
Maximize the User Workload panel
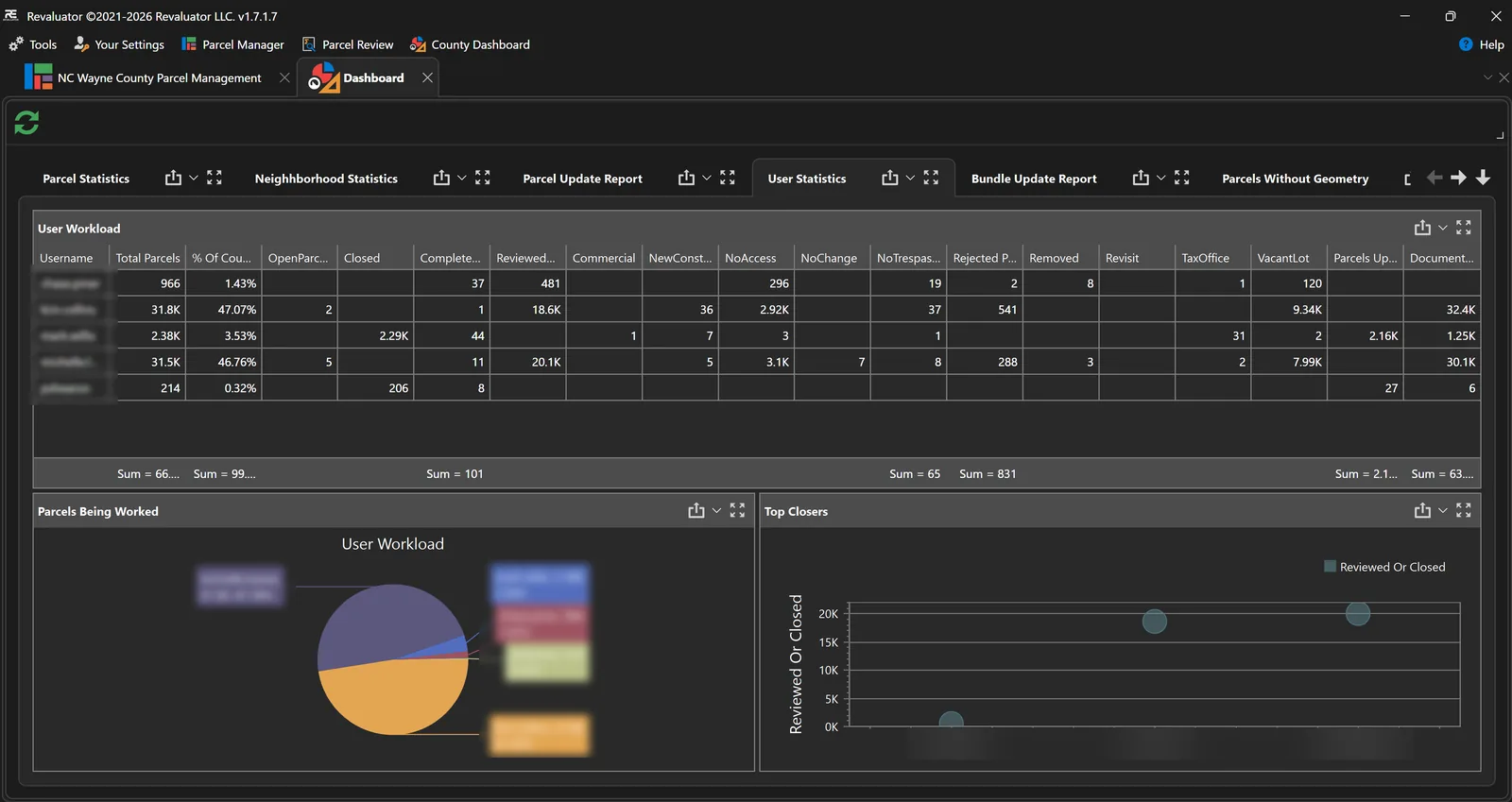tap(1464, 228)
